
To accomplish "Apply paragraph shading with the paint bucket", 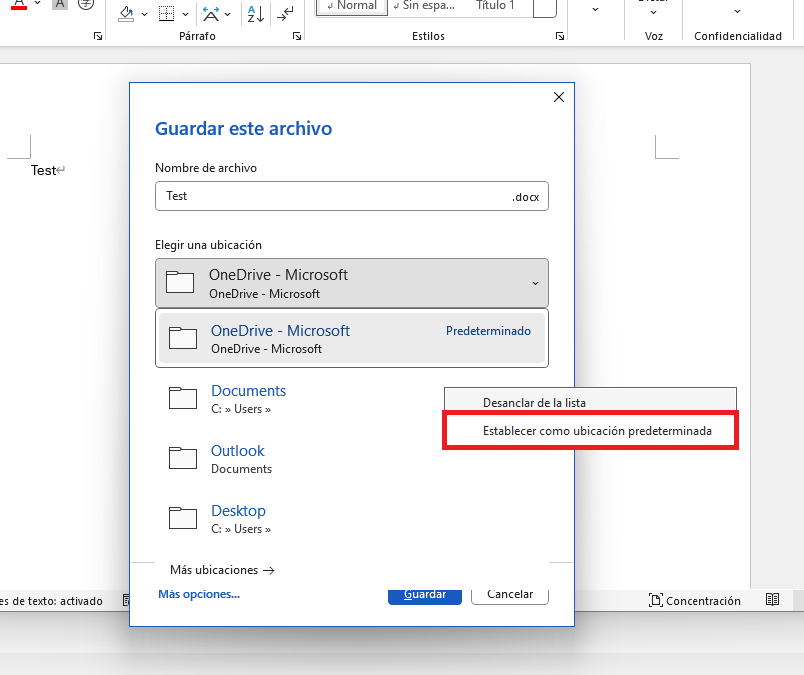I will (126, 14).
